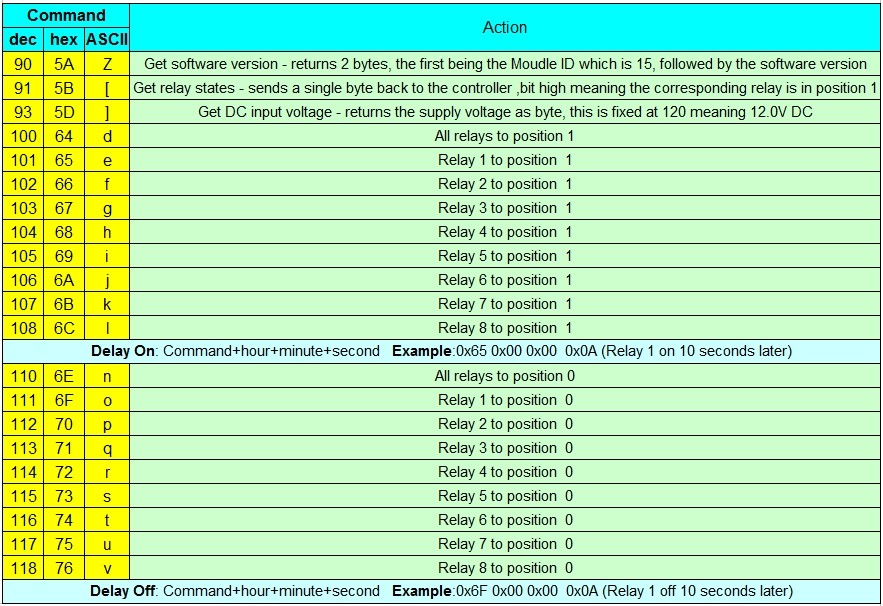Select 'Get DC input voltage' action text

[505, 112]
